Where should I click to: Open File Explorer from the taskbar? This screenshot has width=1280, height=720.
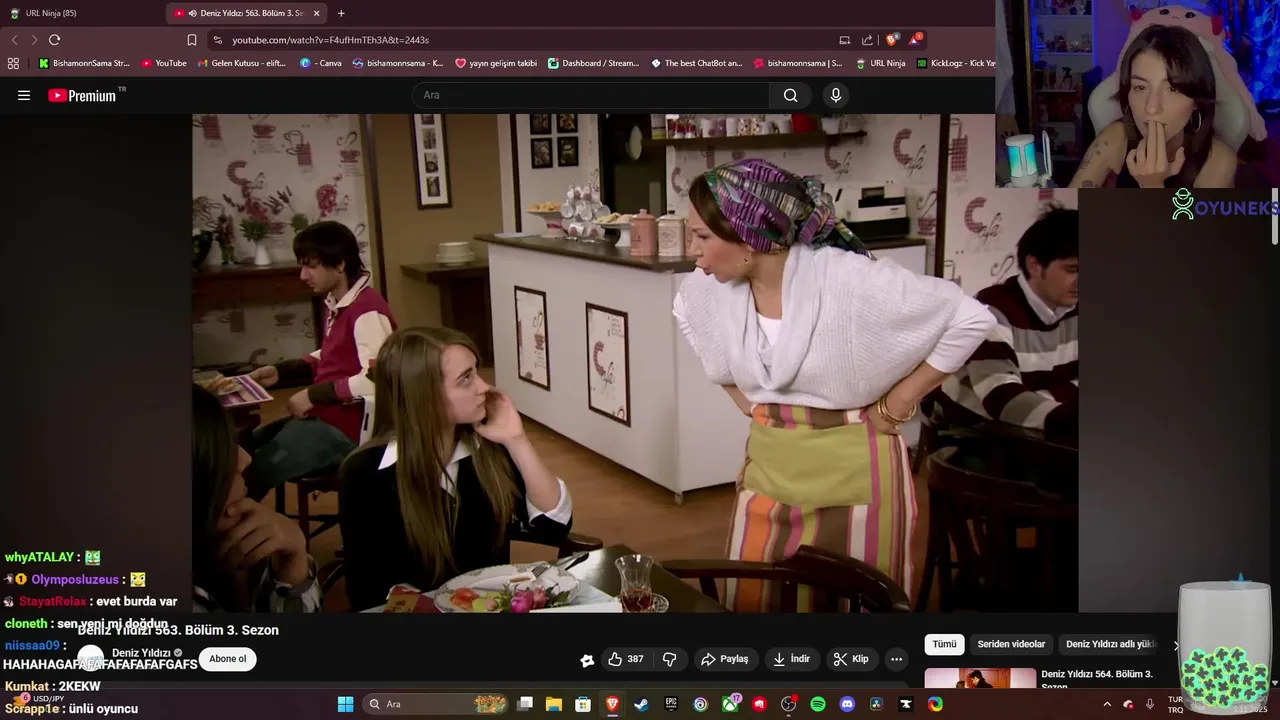pos(554,704)
